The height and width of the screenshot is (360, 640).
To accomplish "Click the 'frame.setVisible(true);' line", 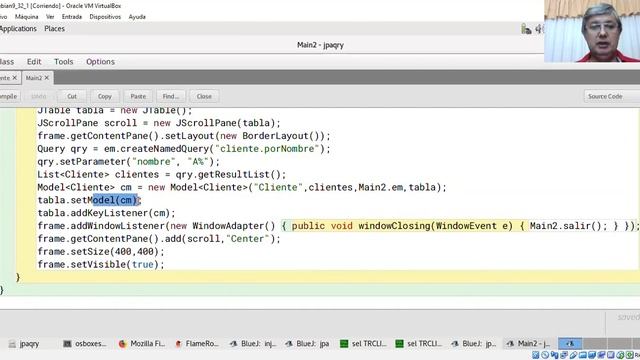I will (101, 264).
